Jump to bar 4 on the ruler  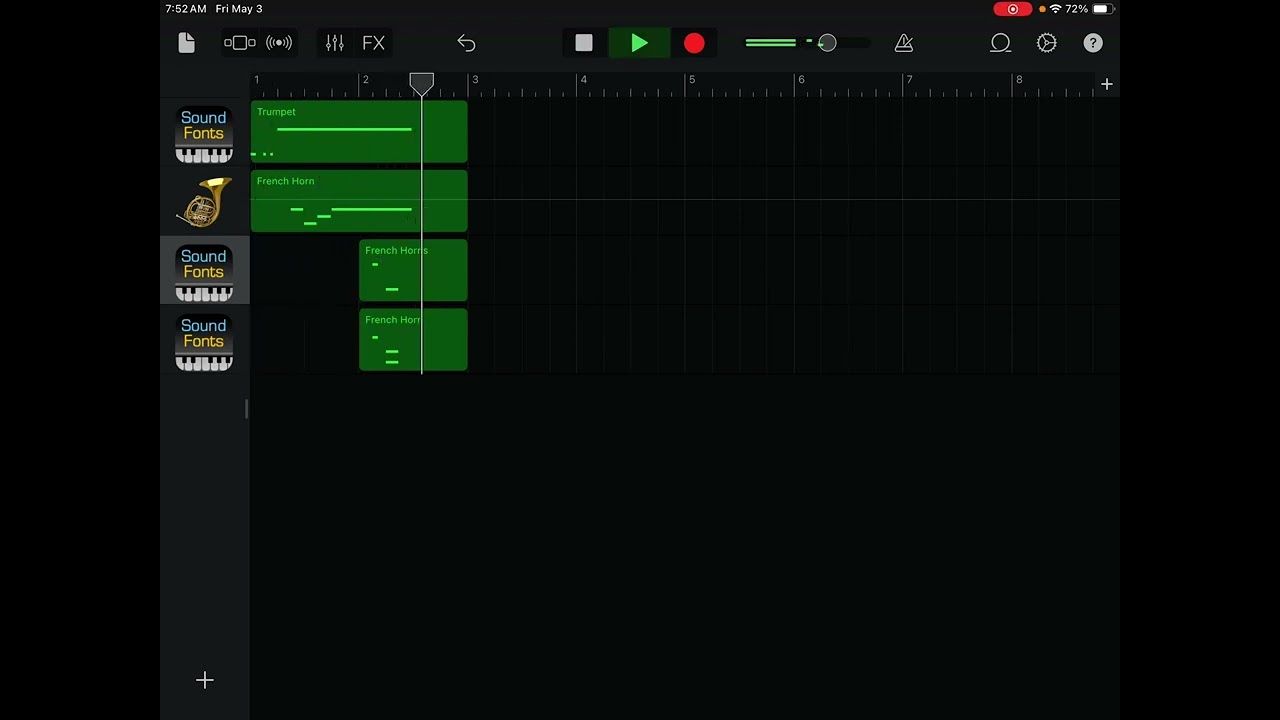coord(584,80)
